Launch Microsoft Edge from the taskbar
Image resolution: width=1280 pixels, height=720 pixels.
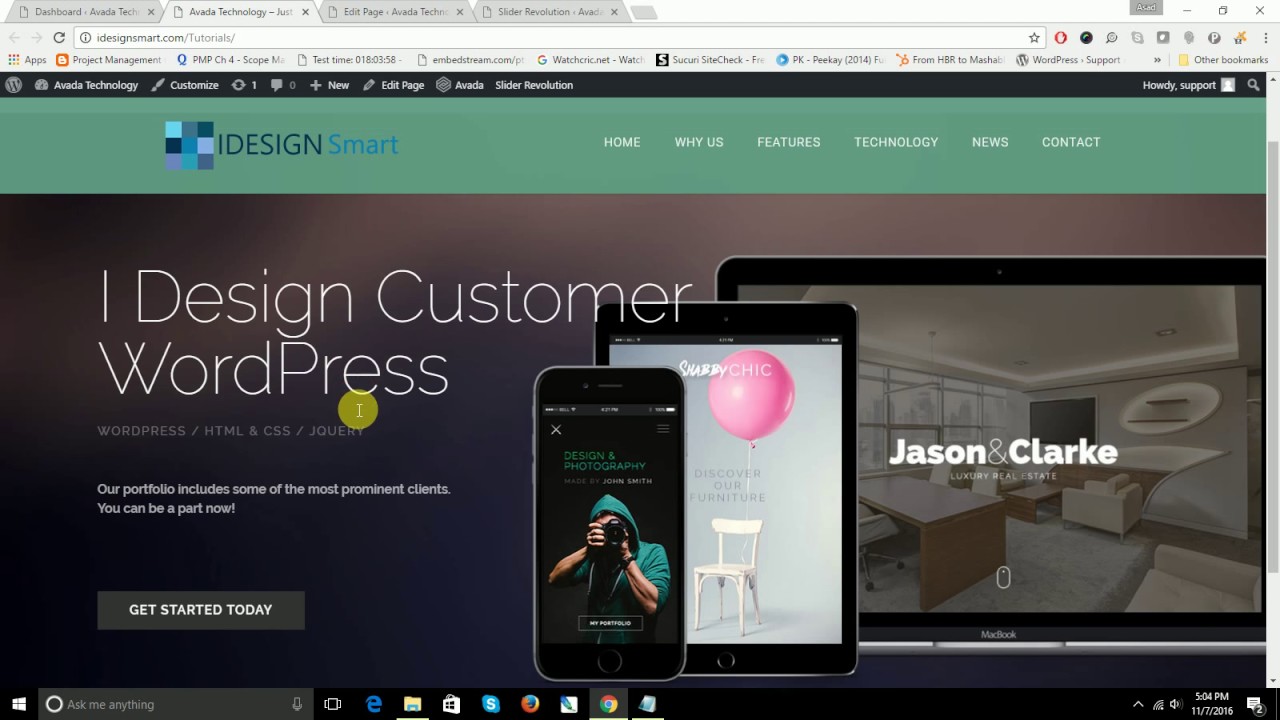pyautogui.click(x=373, y=704)
